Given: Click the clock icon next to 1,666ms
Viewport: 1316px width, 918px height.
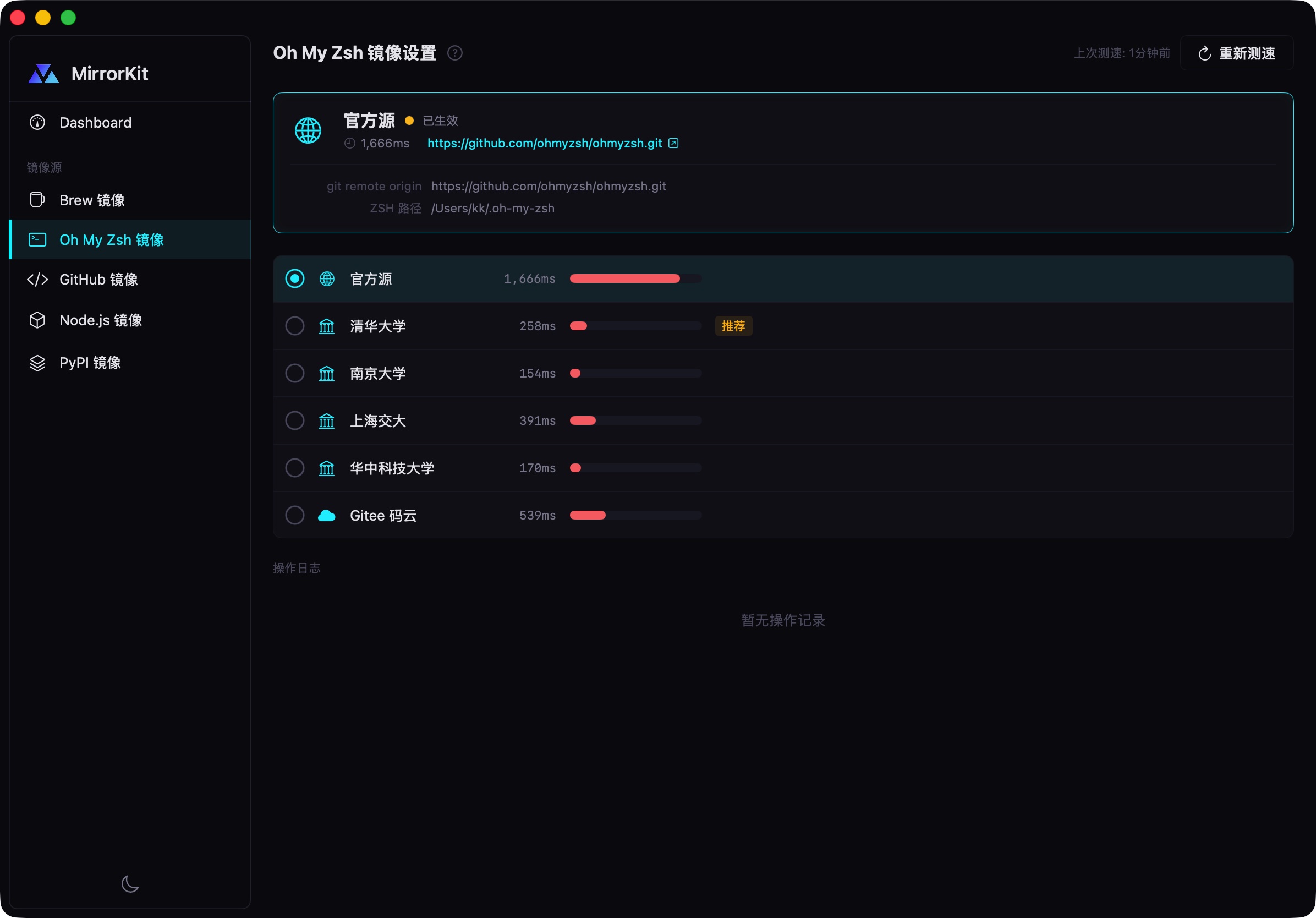Looking at the screenshot, I should 350,143.
